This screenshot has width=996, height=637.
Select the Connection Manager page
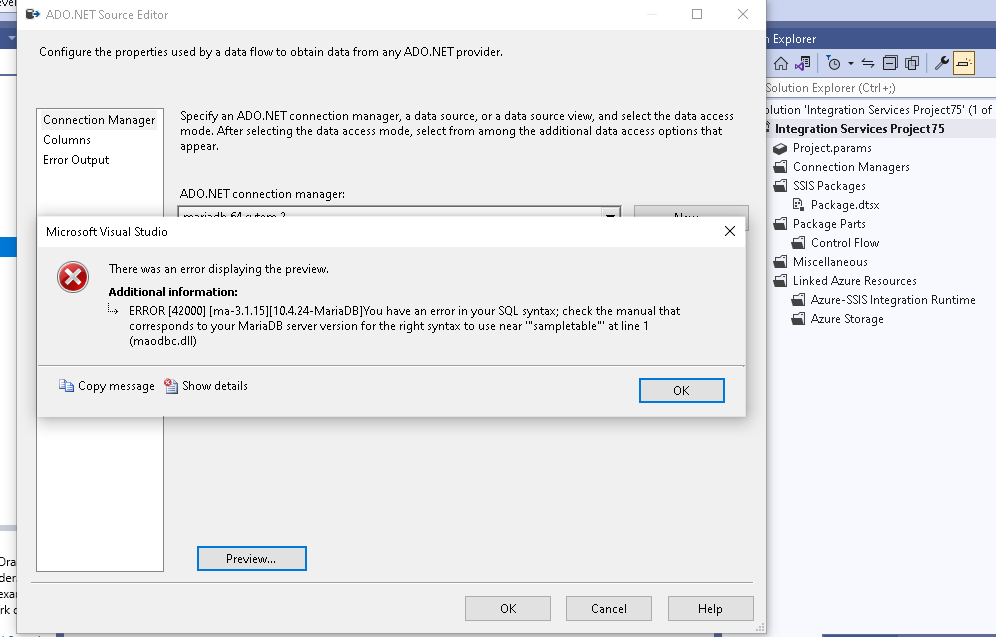click(99, 120)
